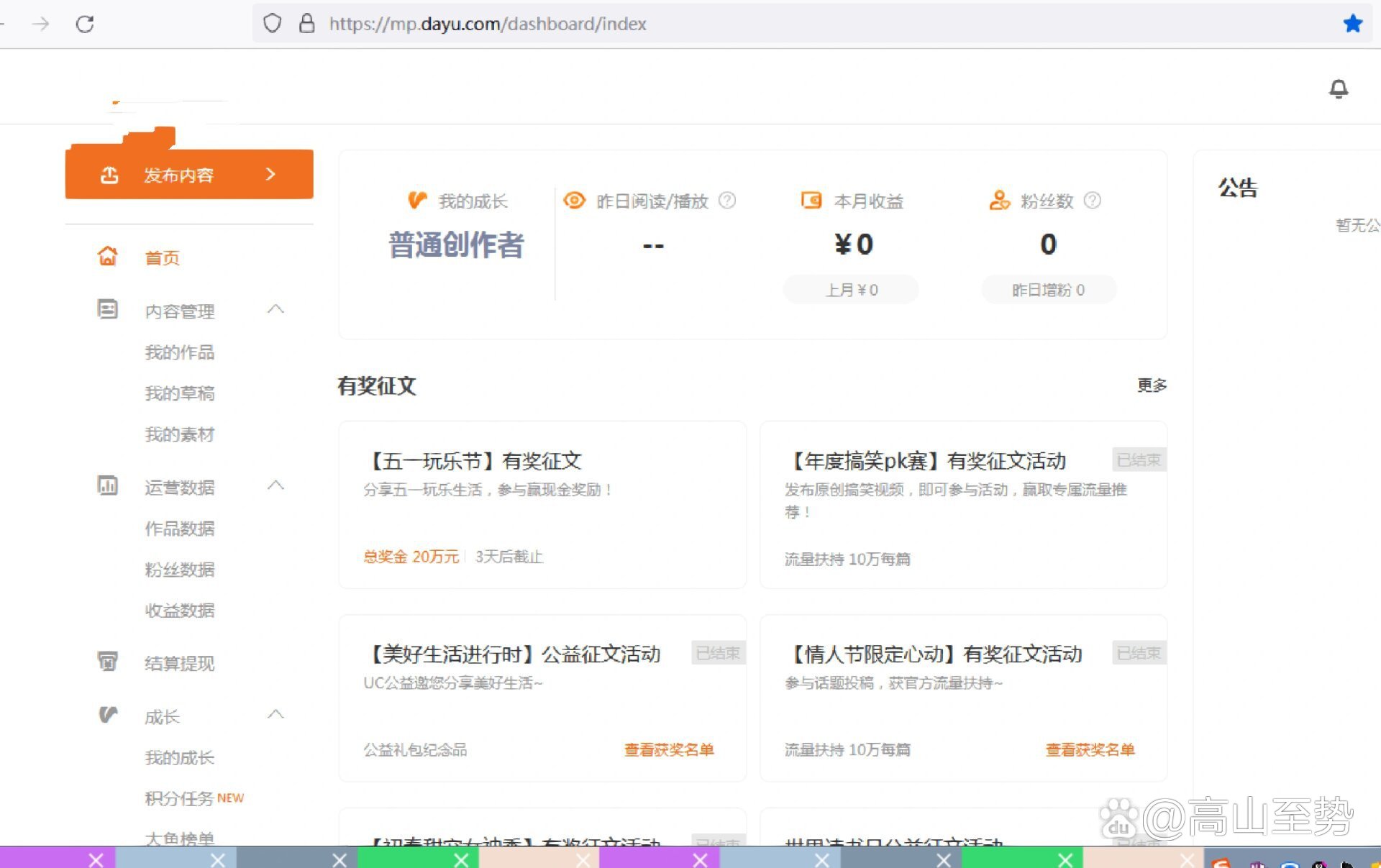
Task: Click the 上月 ¥0 pill
Action: click(x=851, y=290)
